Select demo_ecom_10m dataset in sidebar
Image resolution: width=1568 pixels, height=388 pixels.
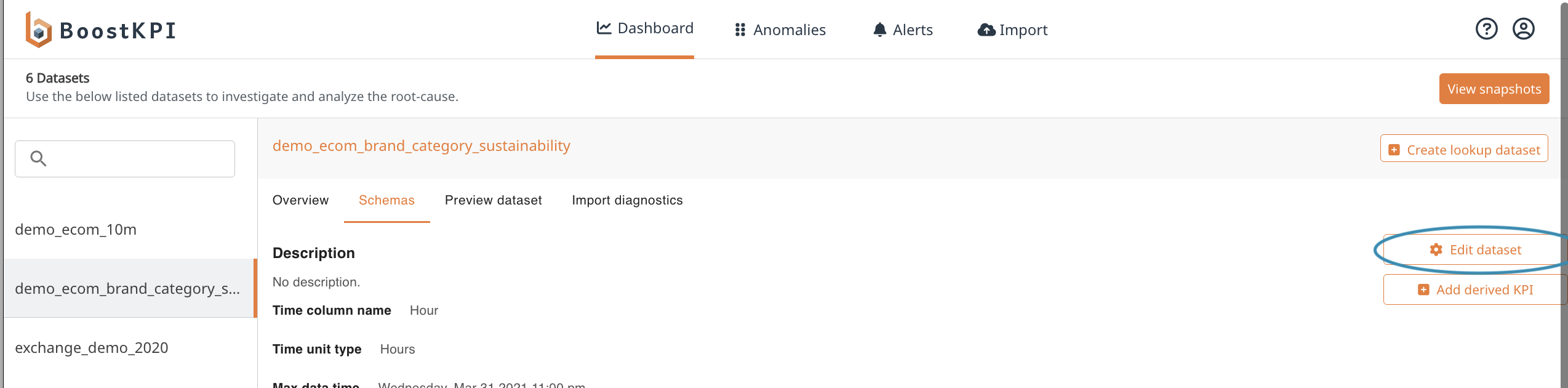click(76, 230)
